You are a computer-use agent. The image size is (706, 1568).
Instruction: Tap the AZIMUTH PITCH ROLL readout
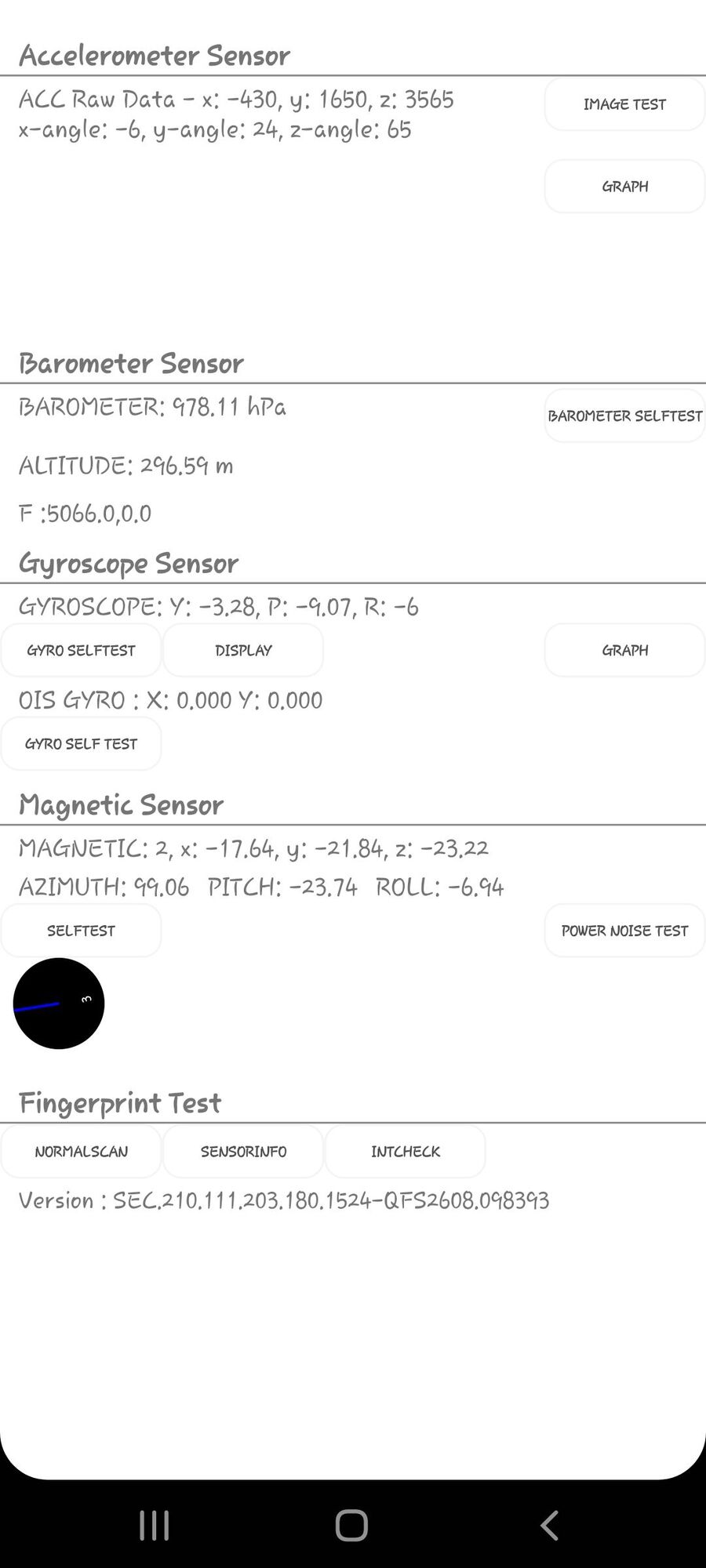pyautogui.click(x=261, y=887)
